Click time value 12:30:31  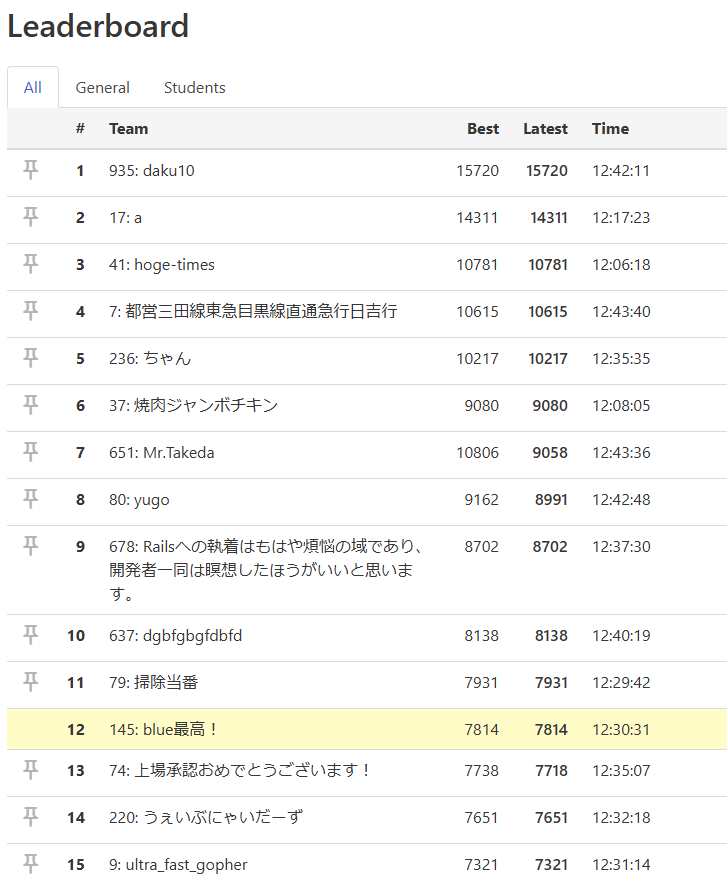point(621,730)
